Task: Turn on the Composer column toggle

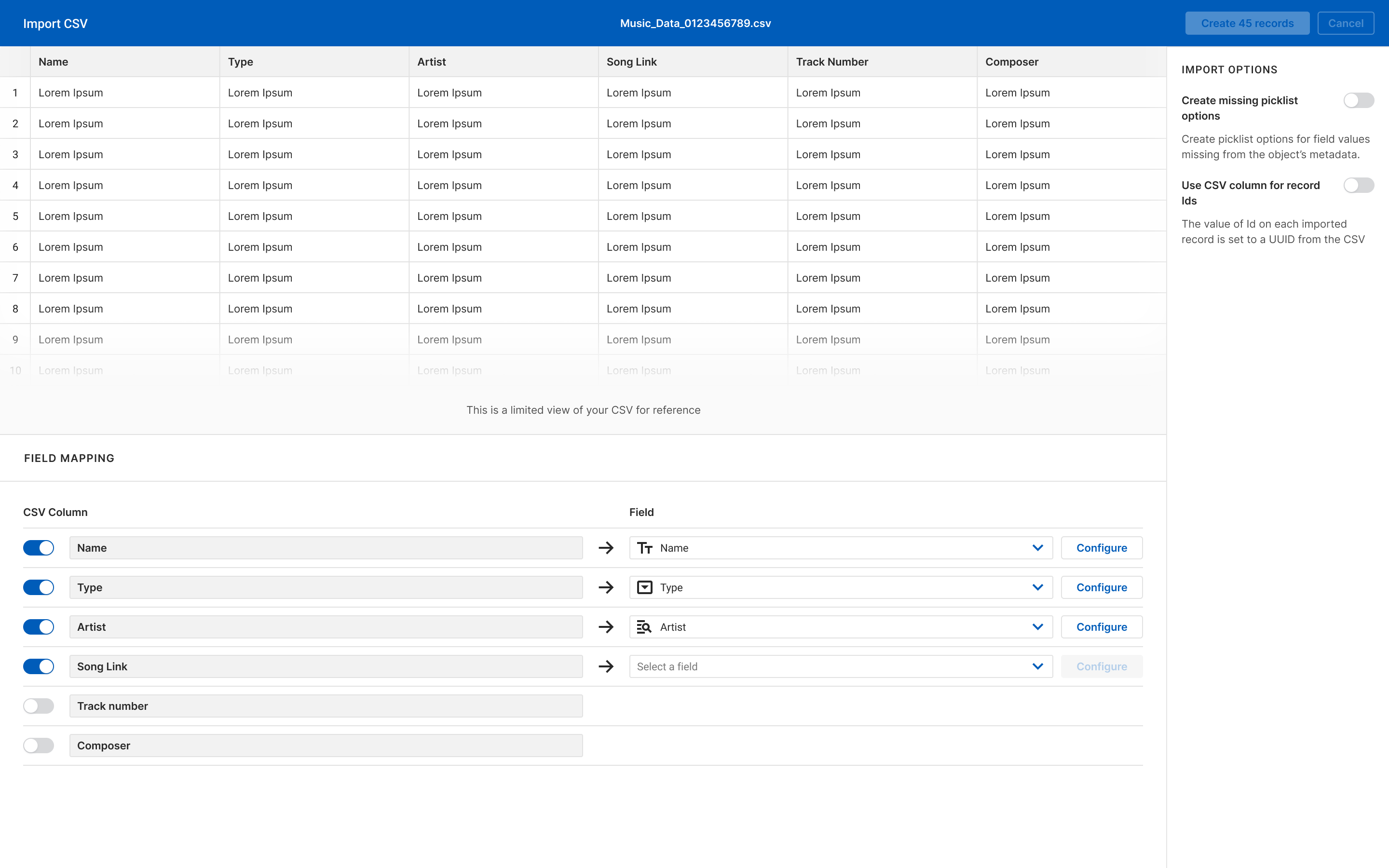Action: pos(39,746)
